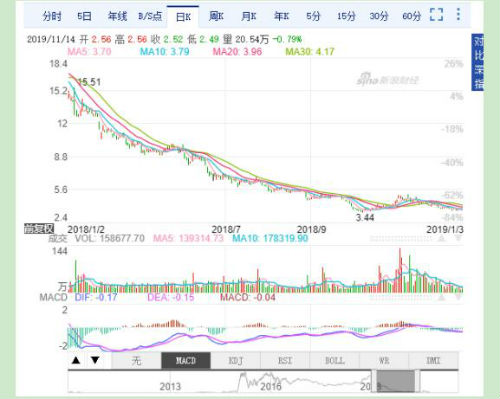Click the black up arrow indicator button

[76, 360]
